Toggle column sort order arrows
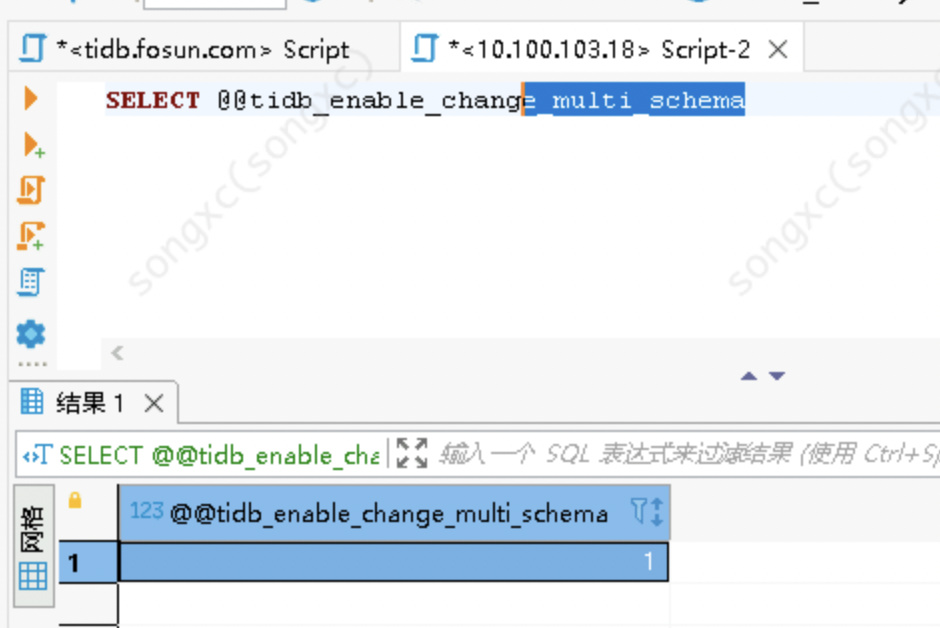This screenshot has height=628, width=940. [x=657, y=512]
